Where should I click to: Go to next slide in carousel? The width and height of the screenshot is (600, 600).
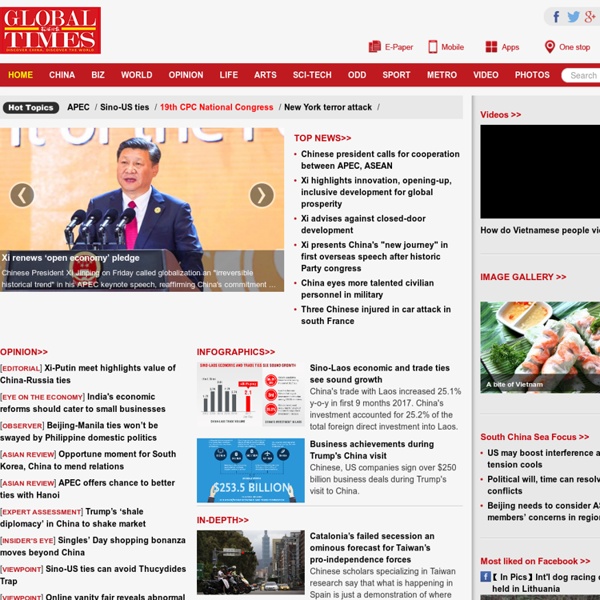tap(262, 195)
